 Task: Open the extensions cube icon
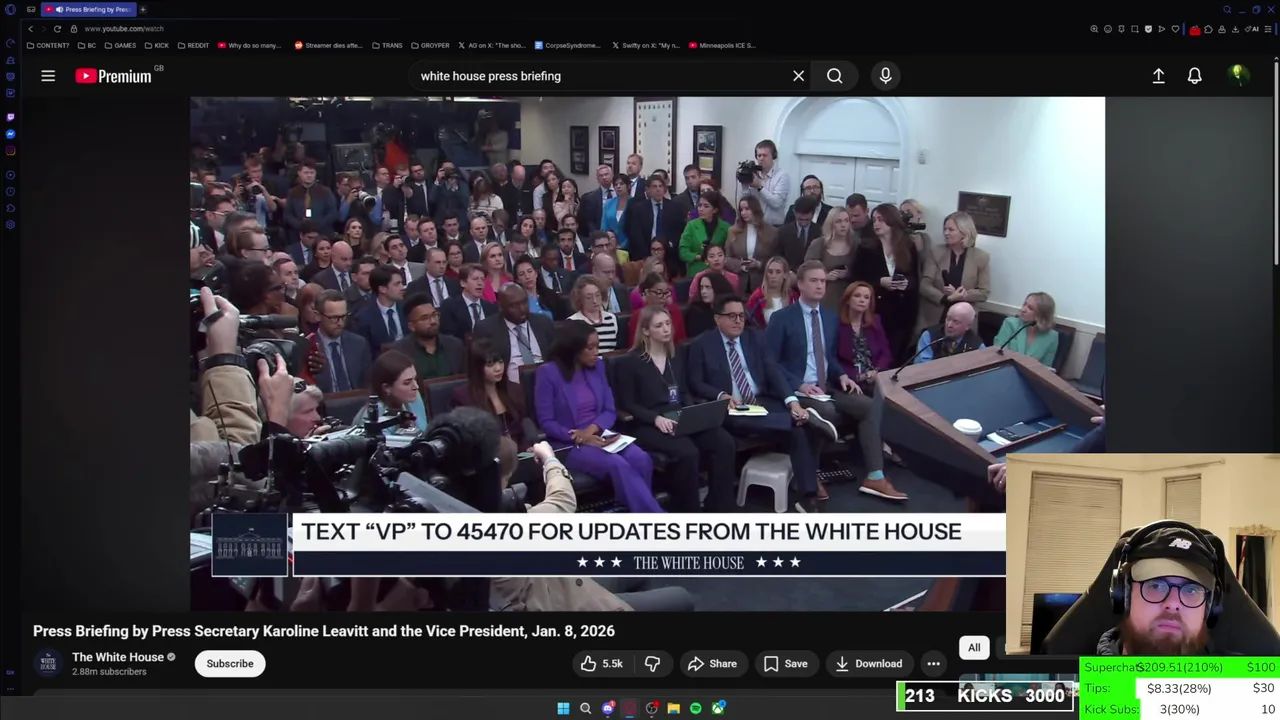coord(1208,29)
